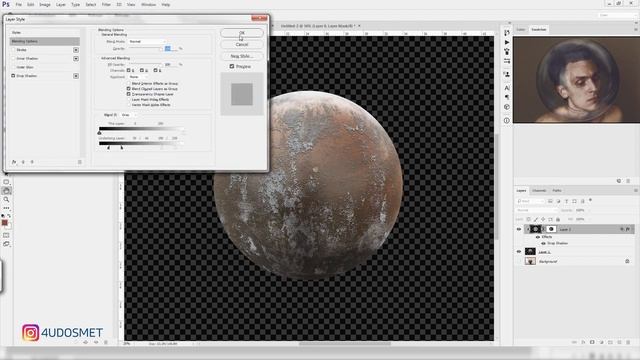Open the 3D cube panel icon
The height and width of the screenshot is (360, 640).
pos(507,107)
